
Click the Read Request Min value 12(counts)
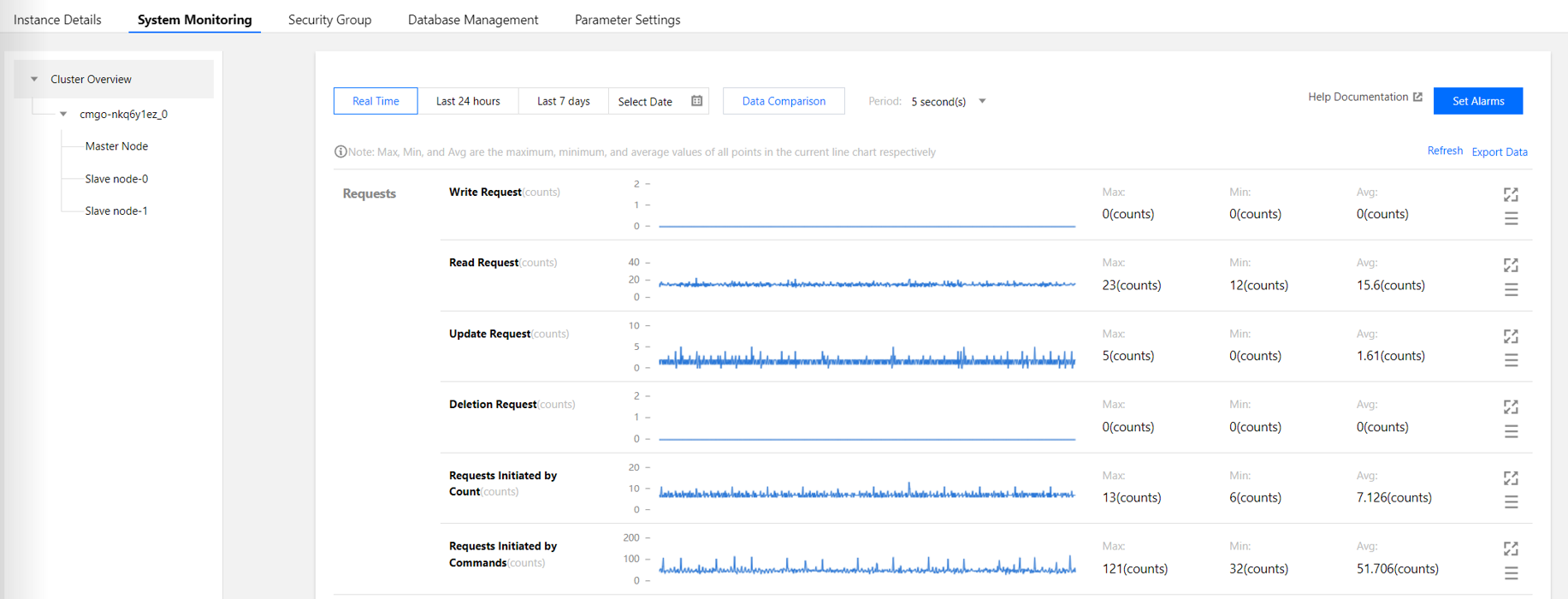point(1258,285)
